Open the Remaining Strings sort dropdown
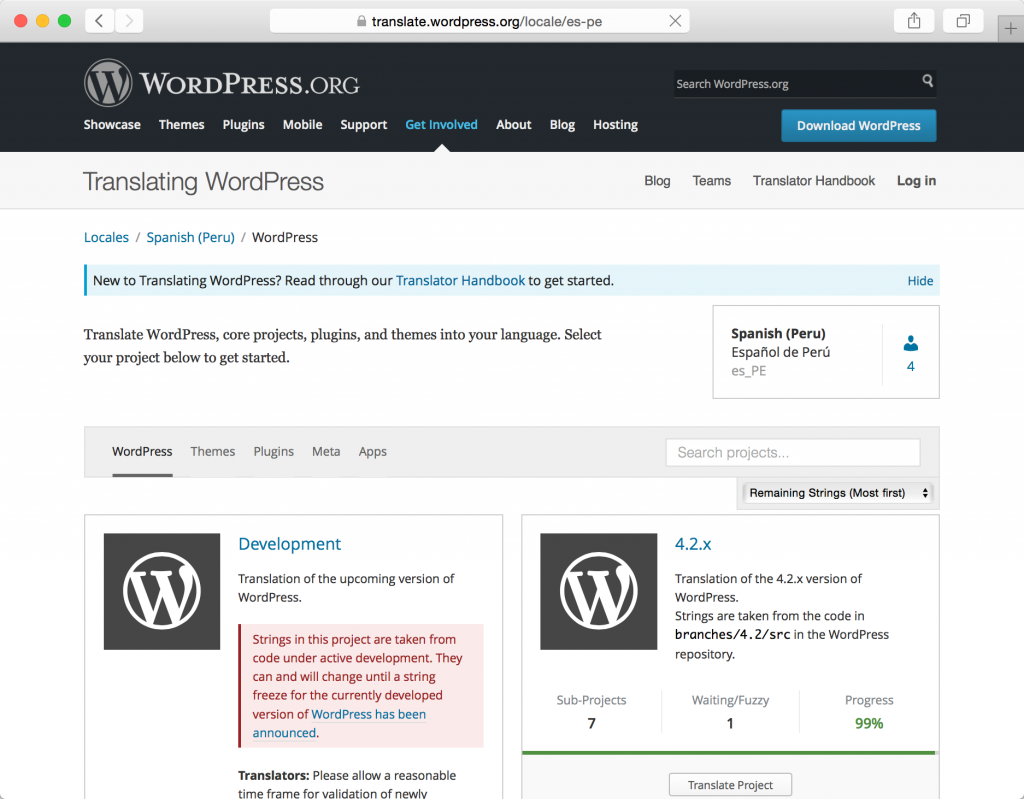The height and width of the screenshot is (799, 1024). pos(838,493)
